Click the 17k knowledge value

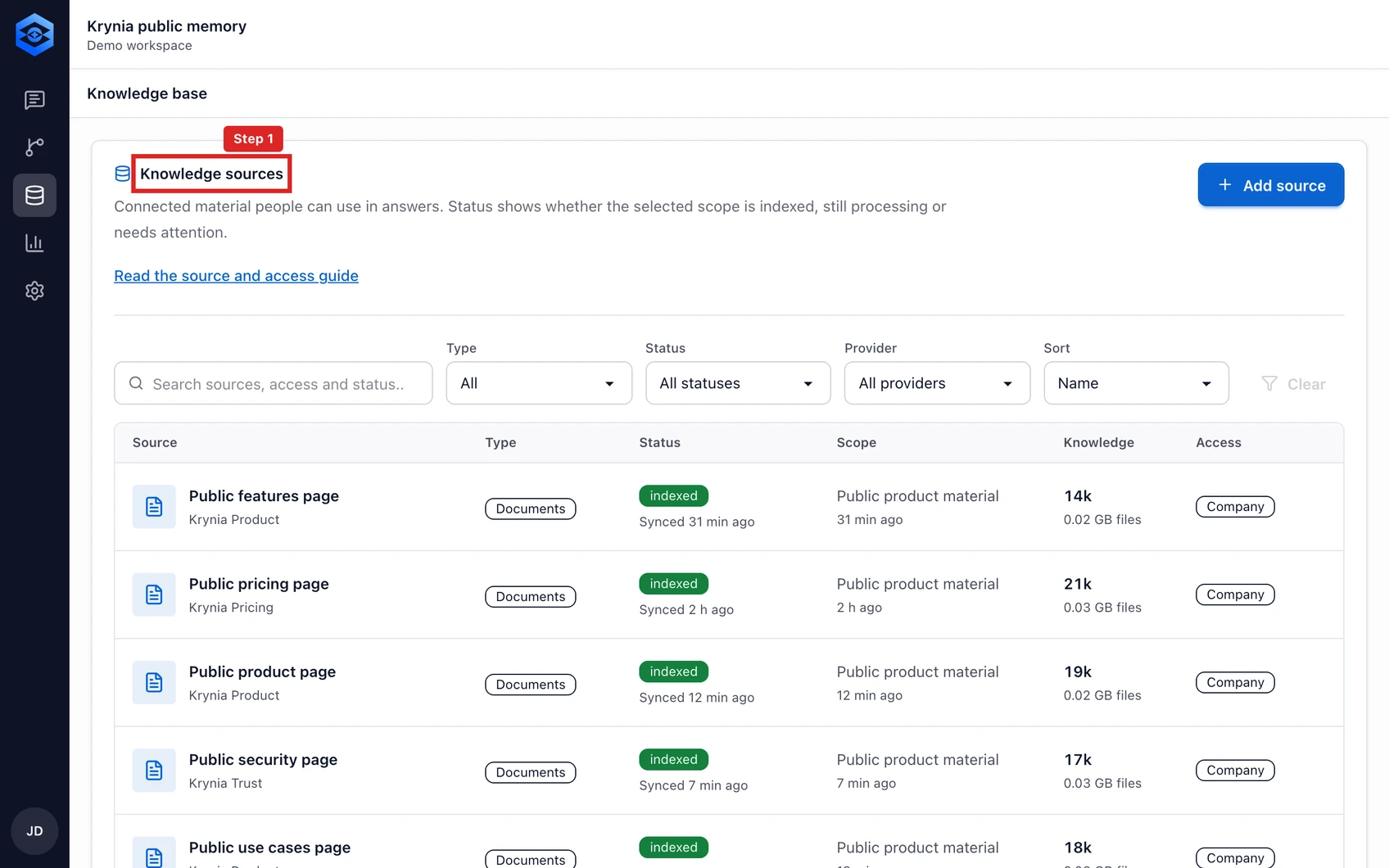1078,760
